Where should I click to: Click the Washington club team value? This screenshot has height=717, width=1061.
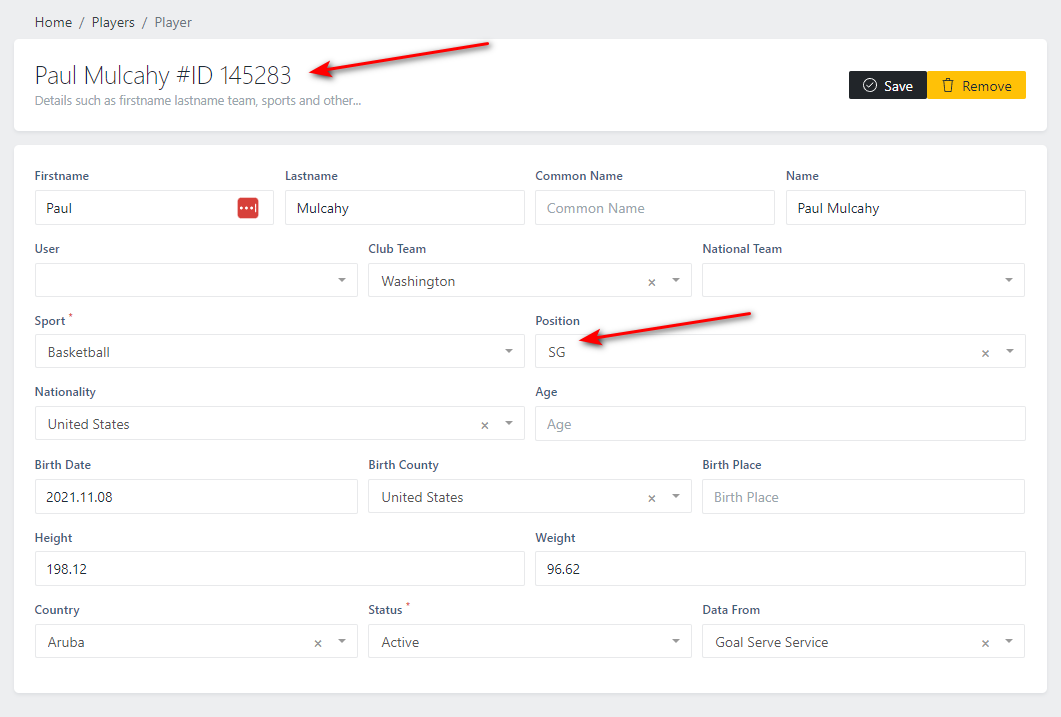tap(418, 281)
